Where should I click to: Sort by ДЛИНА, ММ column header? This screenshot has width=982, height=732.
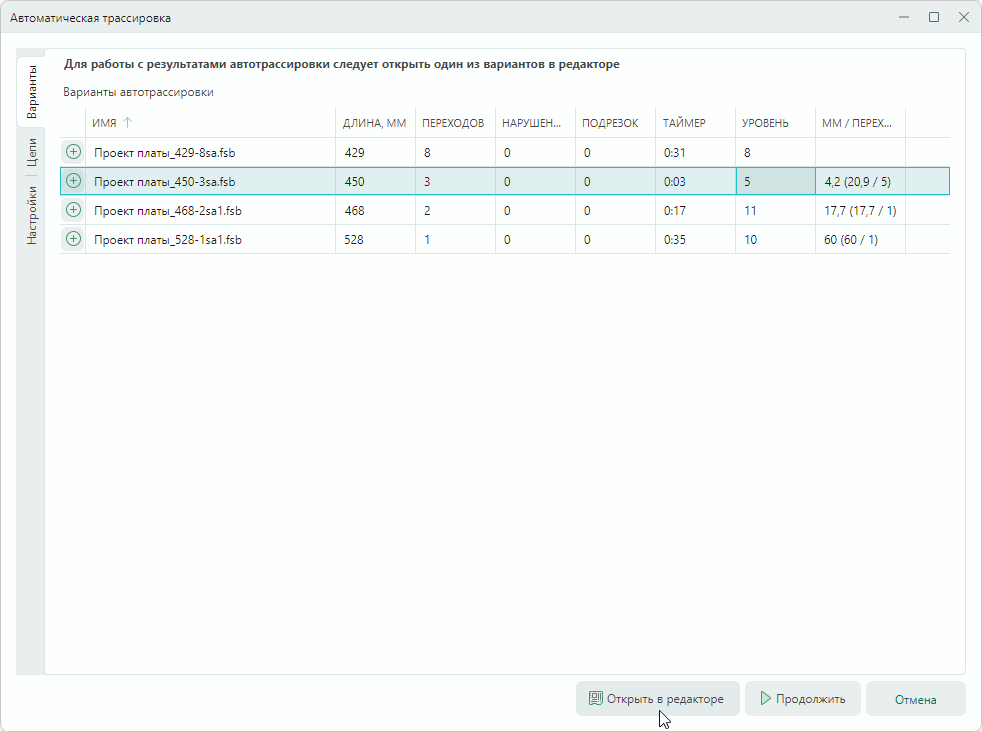pyautogui.click(x=374, y=123)
